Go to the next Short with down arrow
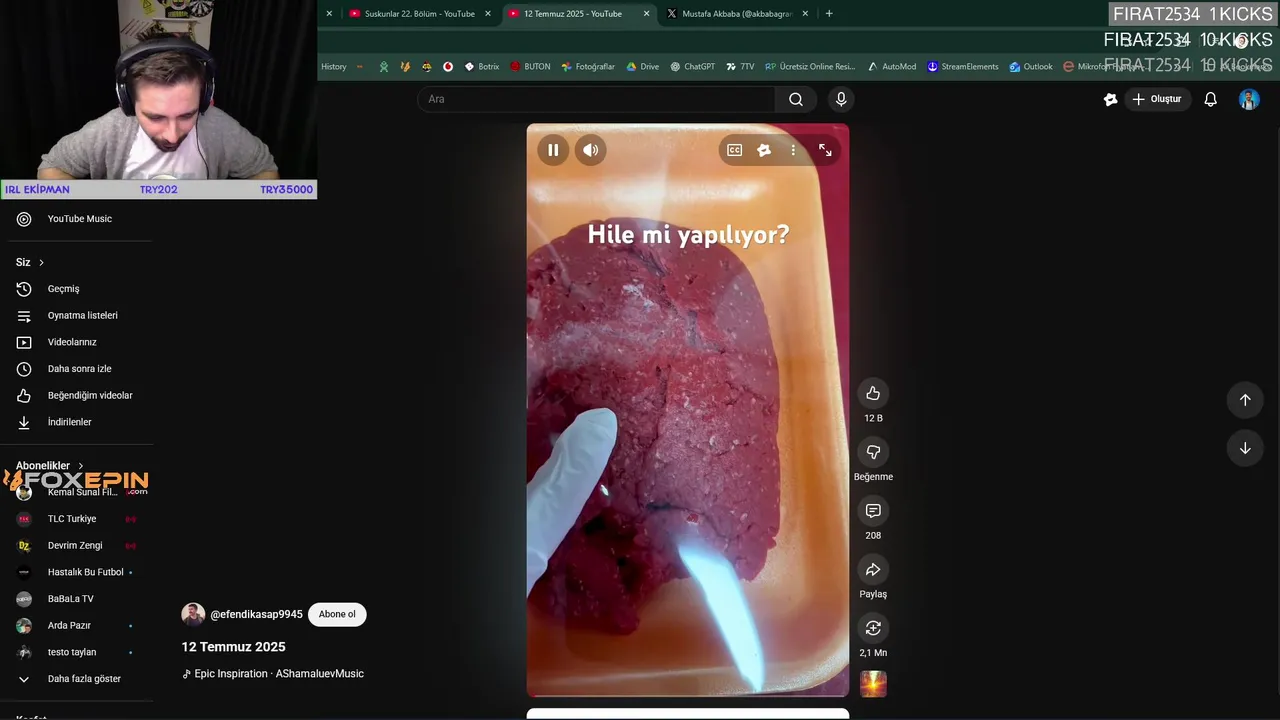 1245,448
